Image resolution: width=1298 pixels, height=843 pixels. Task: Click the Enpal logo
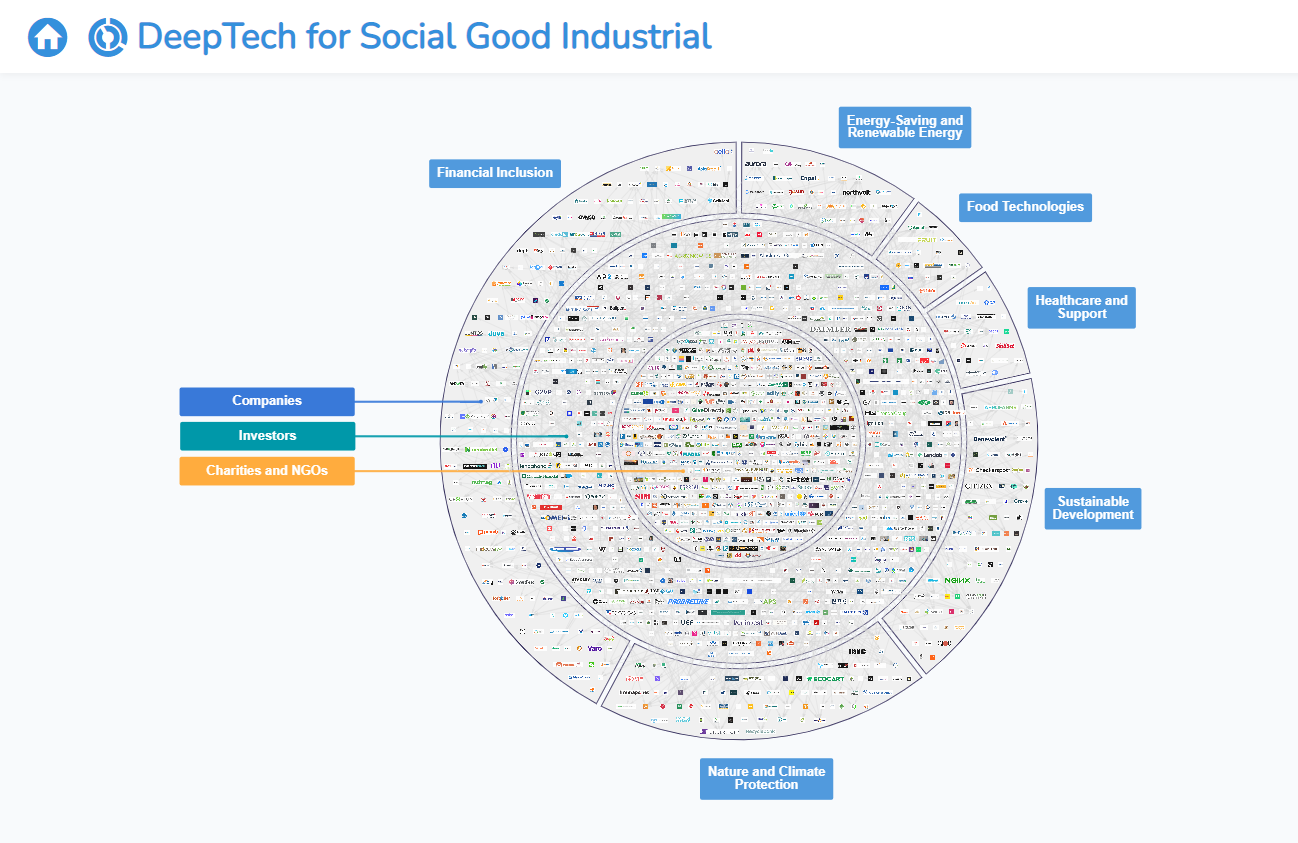[808, 178]
